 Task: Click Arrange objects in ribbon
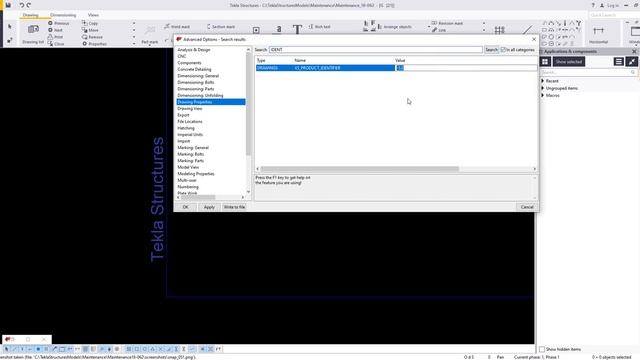pyautogui.click(x=394, y=27)
